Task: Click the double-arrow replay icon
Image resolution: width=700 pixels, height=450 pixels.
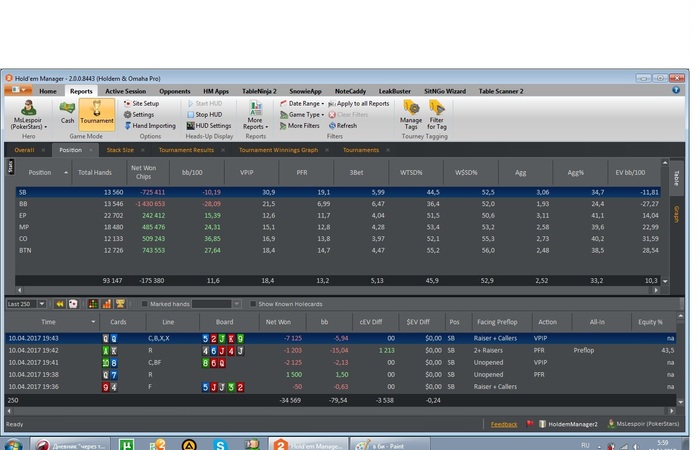Action: point(60,304)
